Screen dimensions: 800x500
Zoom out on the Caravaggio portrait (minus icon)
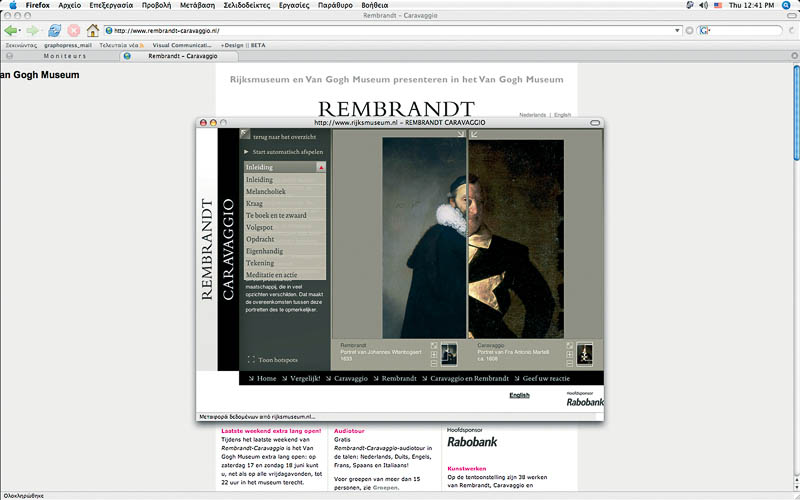pyautogui.click(x=569, y=363)
